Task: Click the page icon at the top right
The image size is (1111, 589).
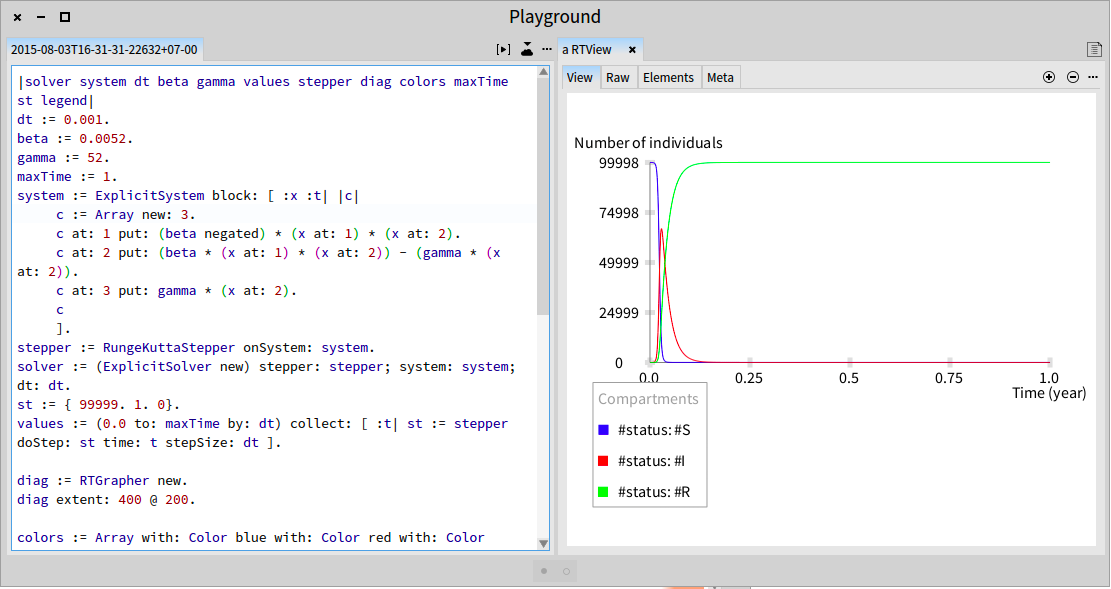Action: coord(1094,50)
